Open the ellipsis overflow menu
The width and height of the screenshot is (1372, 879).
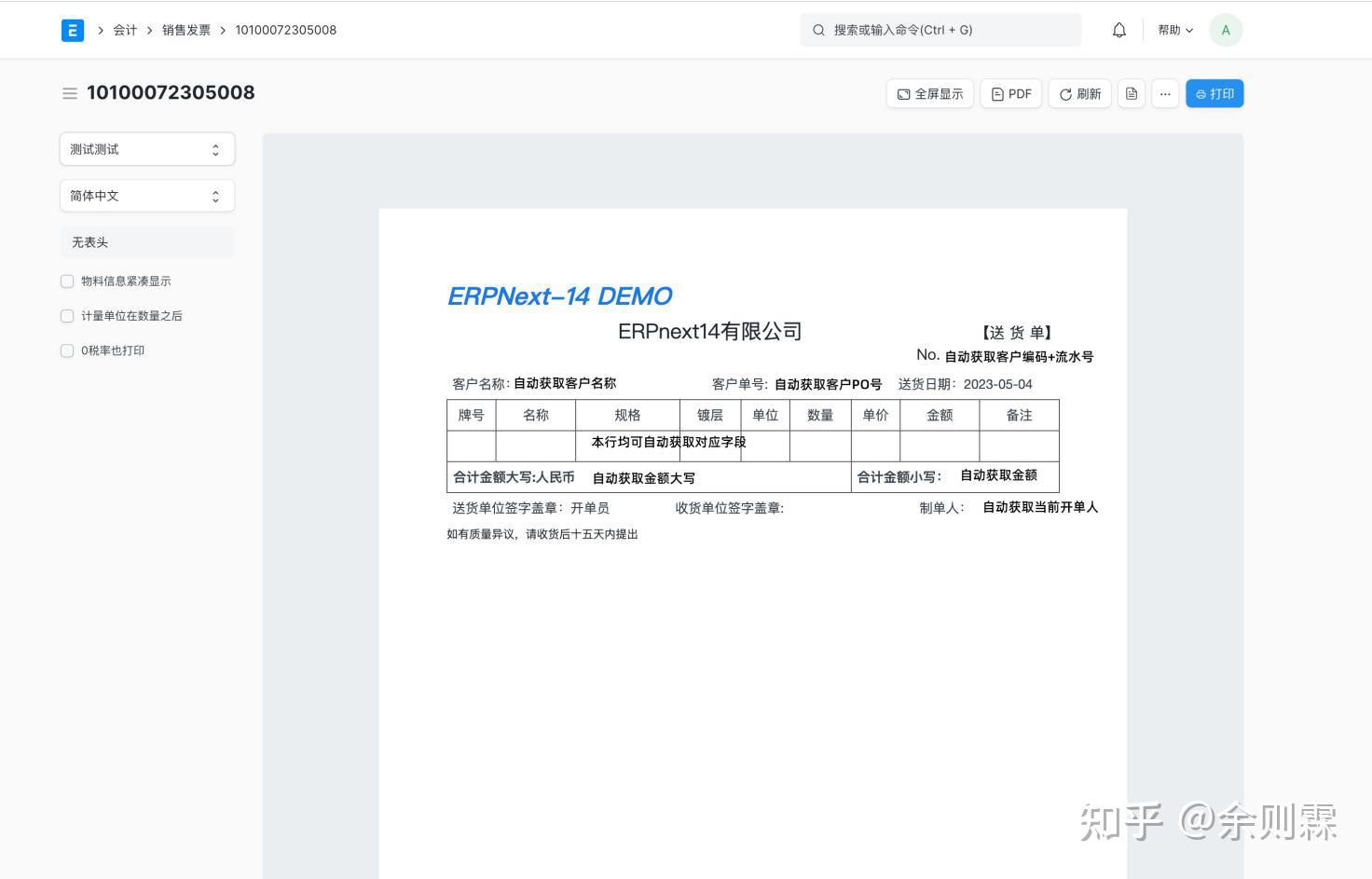pos(1165,93)
